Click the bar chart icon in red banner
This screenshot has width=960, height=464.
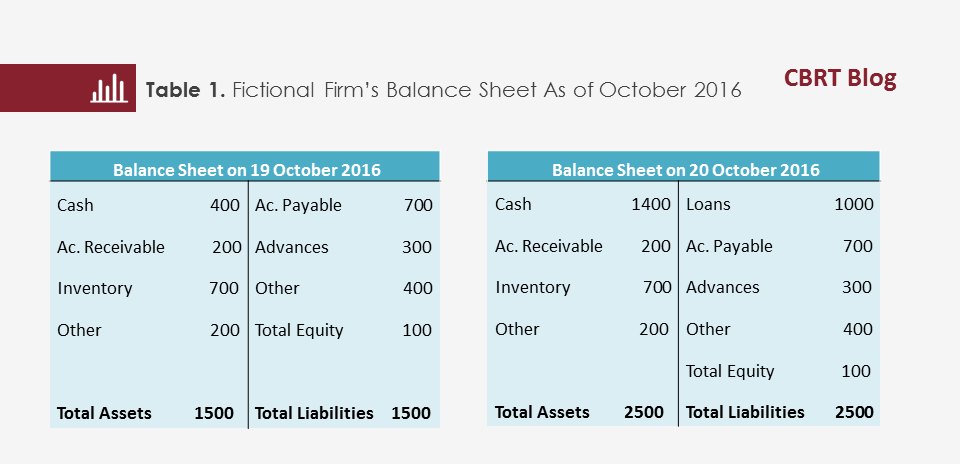tap(109, 91)
